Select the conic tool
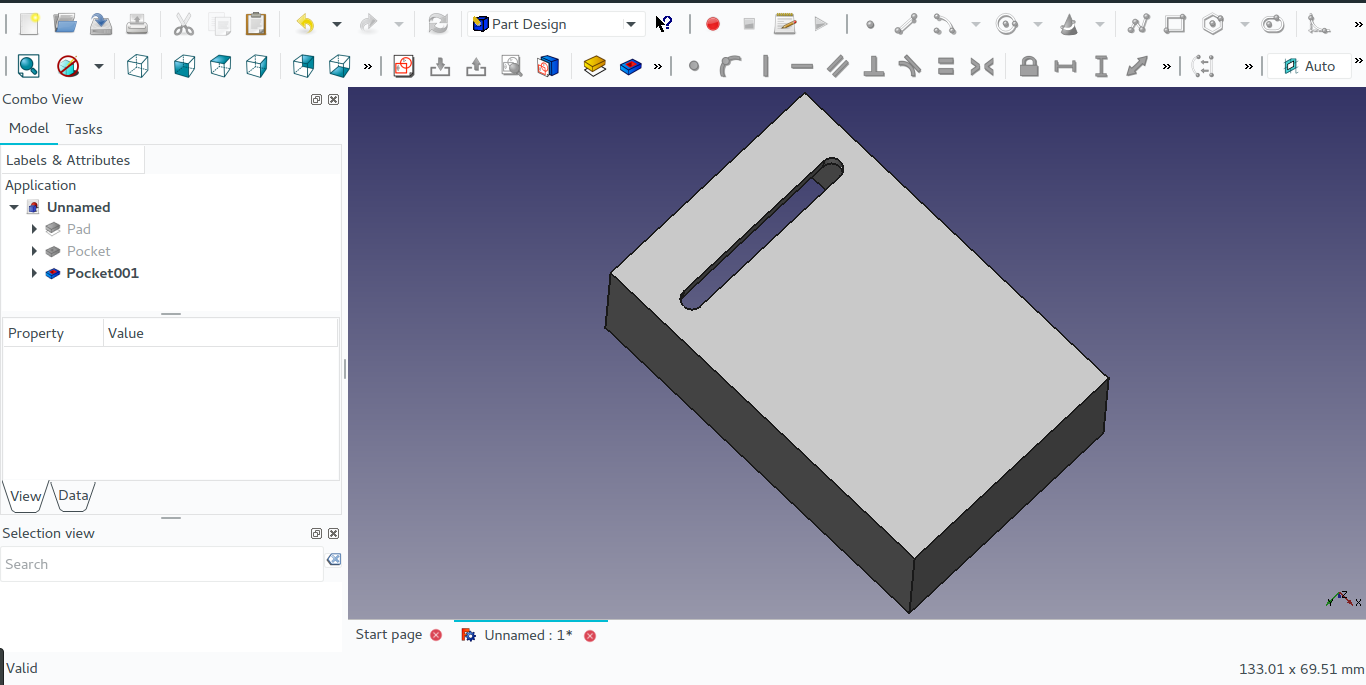This screenshot has width=1366, height=685. 1069,24
